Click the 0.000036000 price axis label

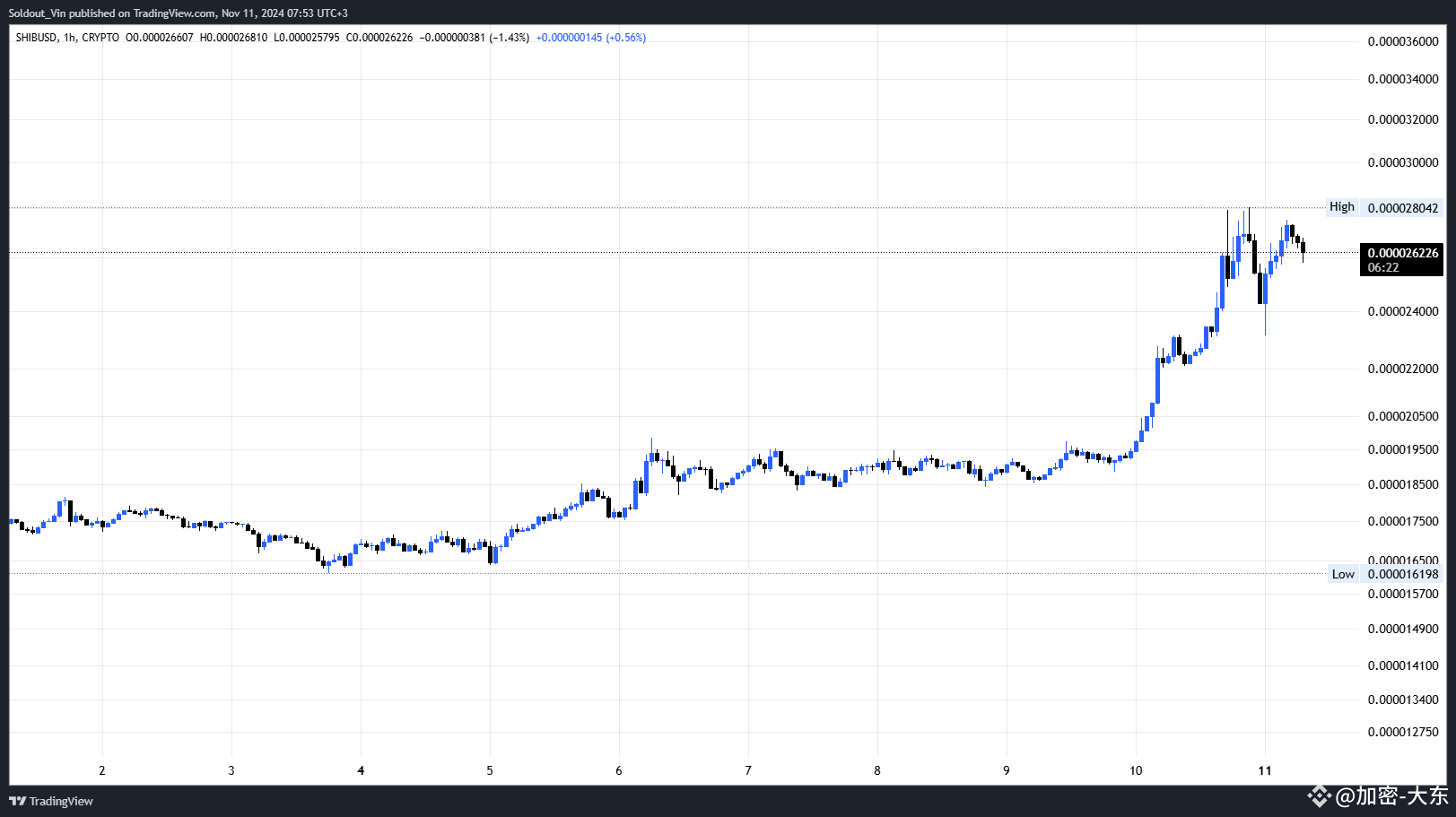1403,41
